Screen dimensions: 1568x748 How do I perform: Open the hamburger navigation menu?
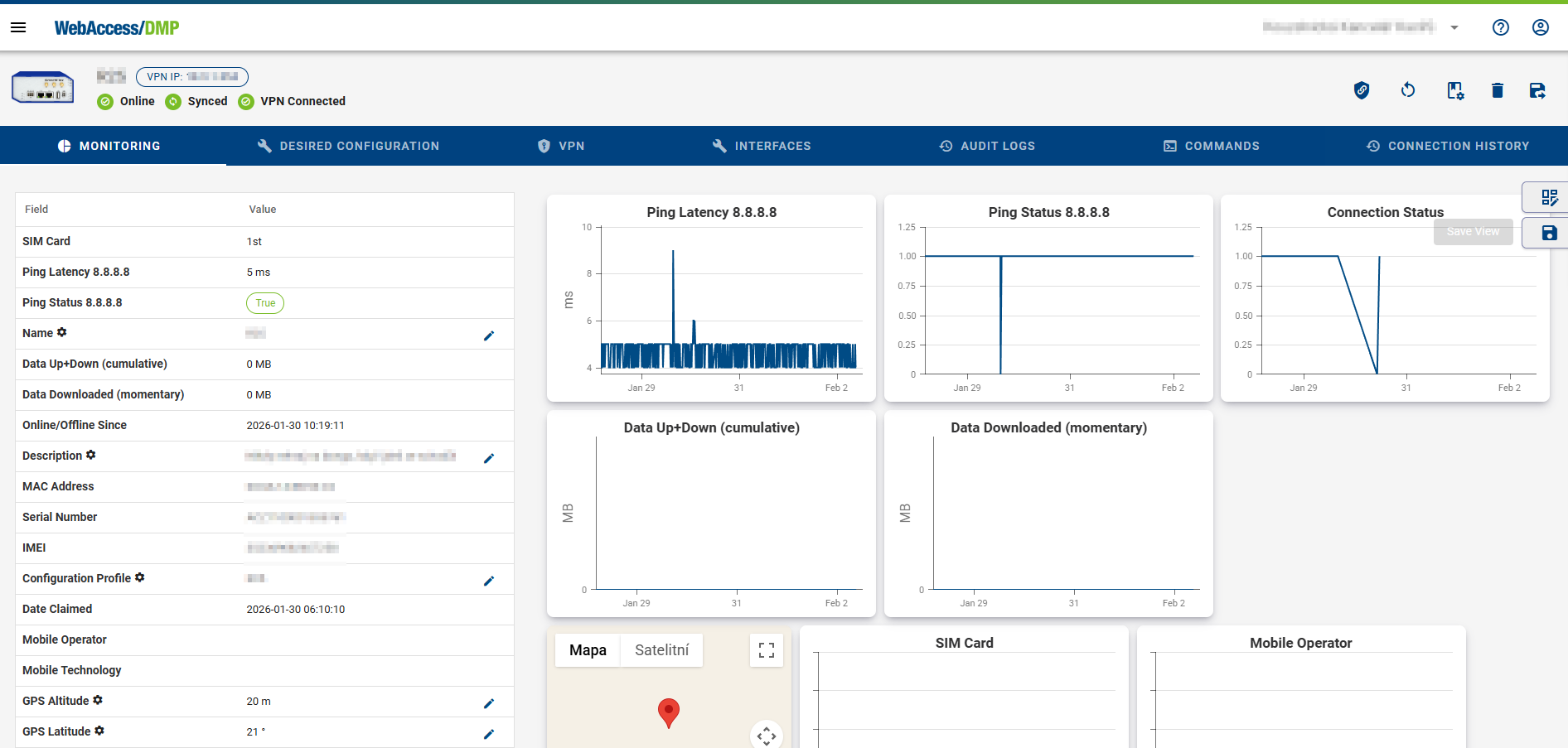[x=18, y=27]
